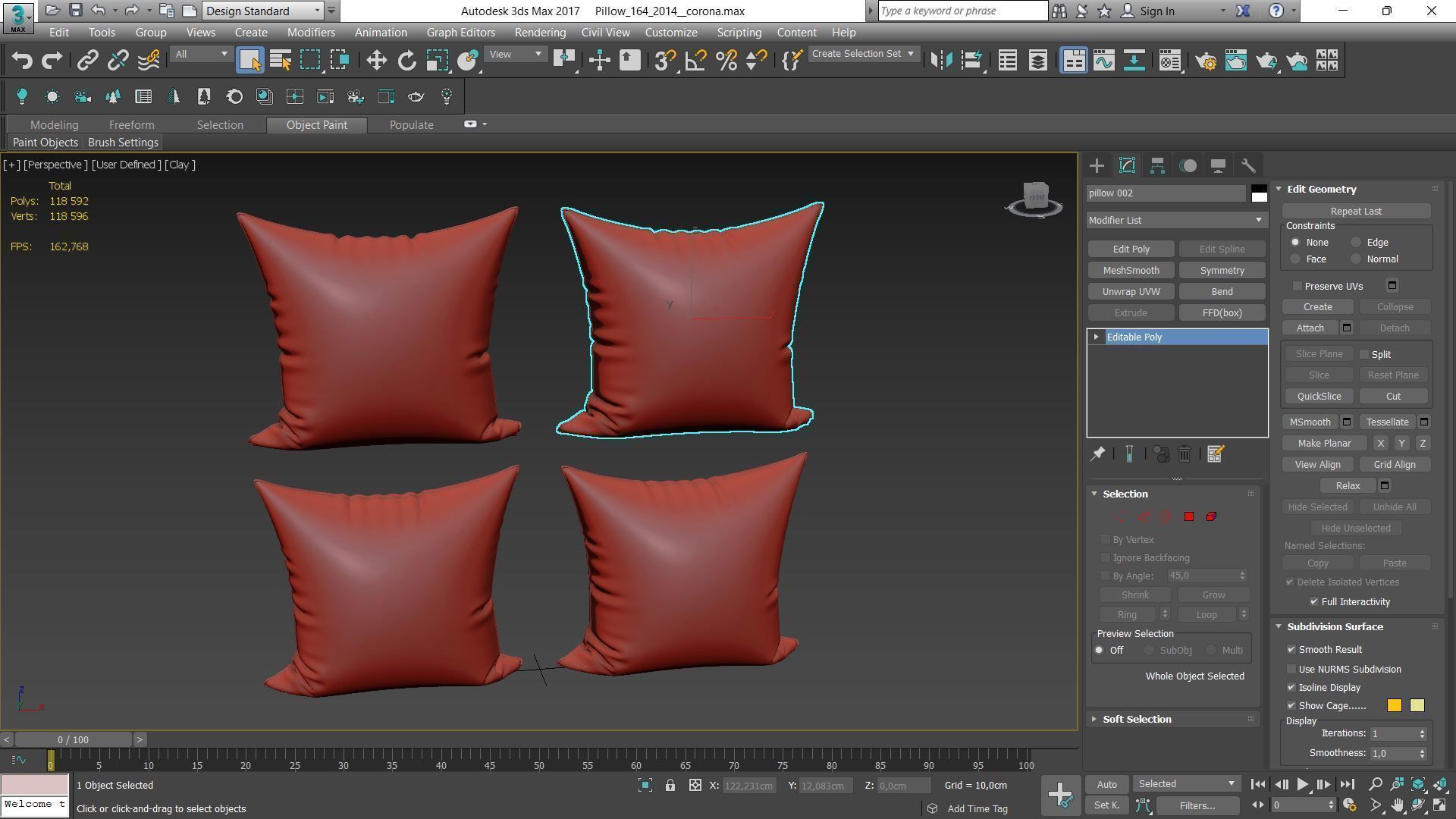Click the Unwrap UVW modifier button

[1131, 292]
